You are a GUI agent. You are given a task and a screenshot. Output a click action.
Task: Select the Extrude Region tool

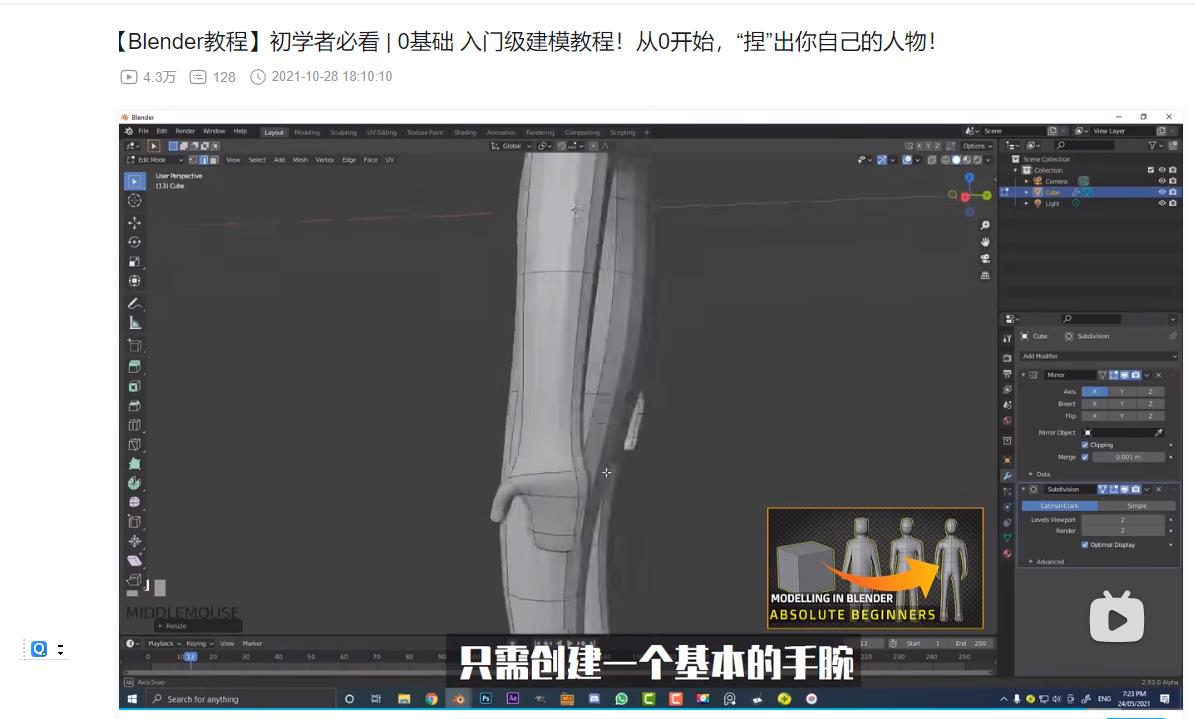(134, 367)
